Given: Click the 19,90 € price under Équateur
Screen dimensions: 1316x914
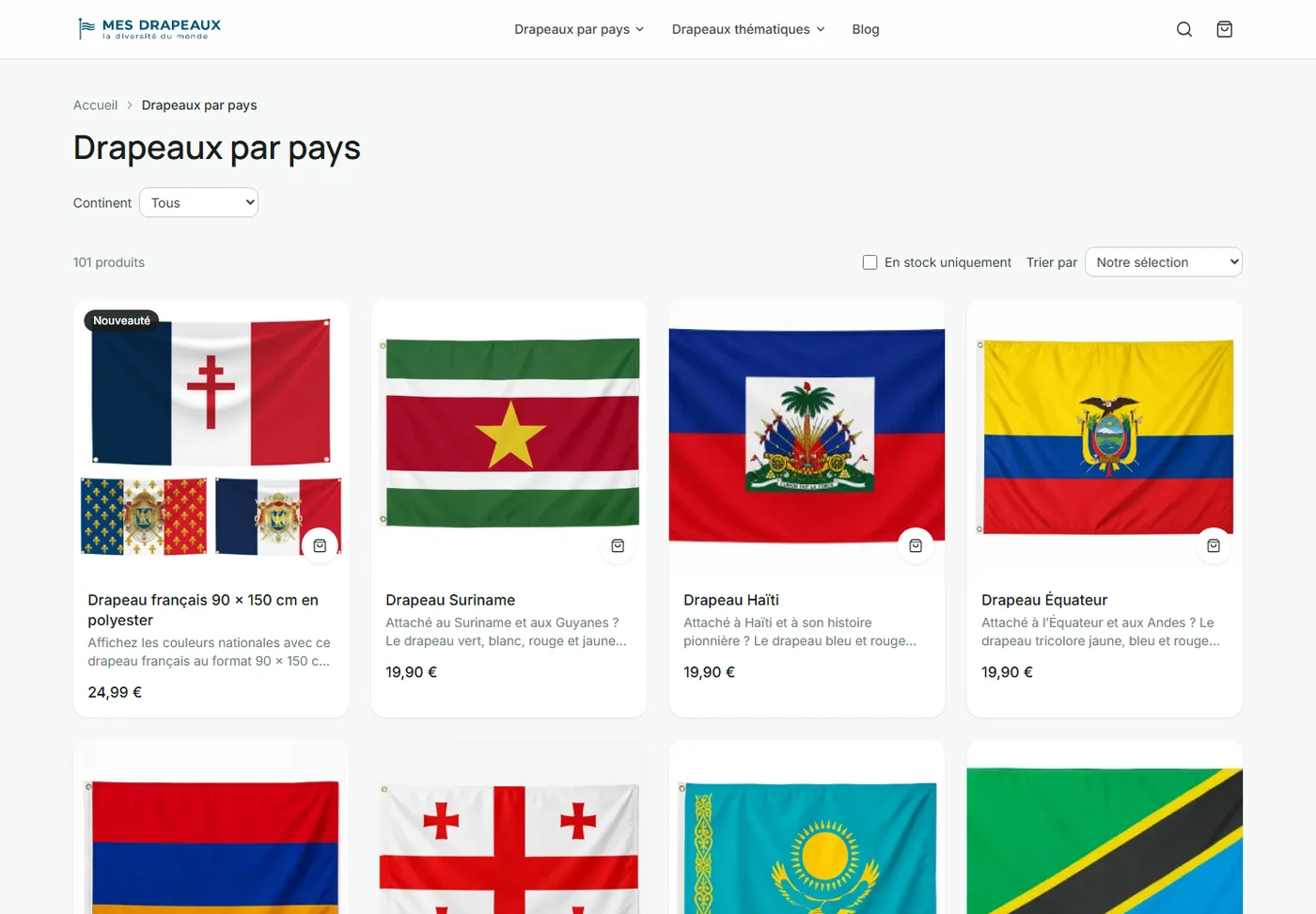Looking at the screenshot, I should [x=1007, y=672].
